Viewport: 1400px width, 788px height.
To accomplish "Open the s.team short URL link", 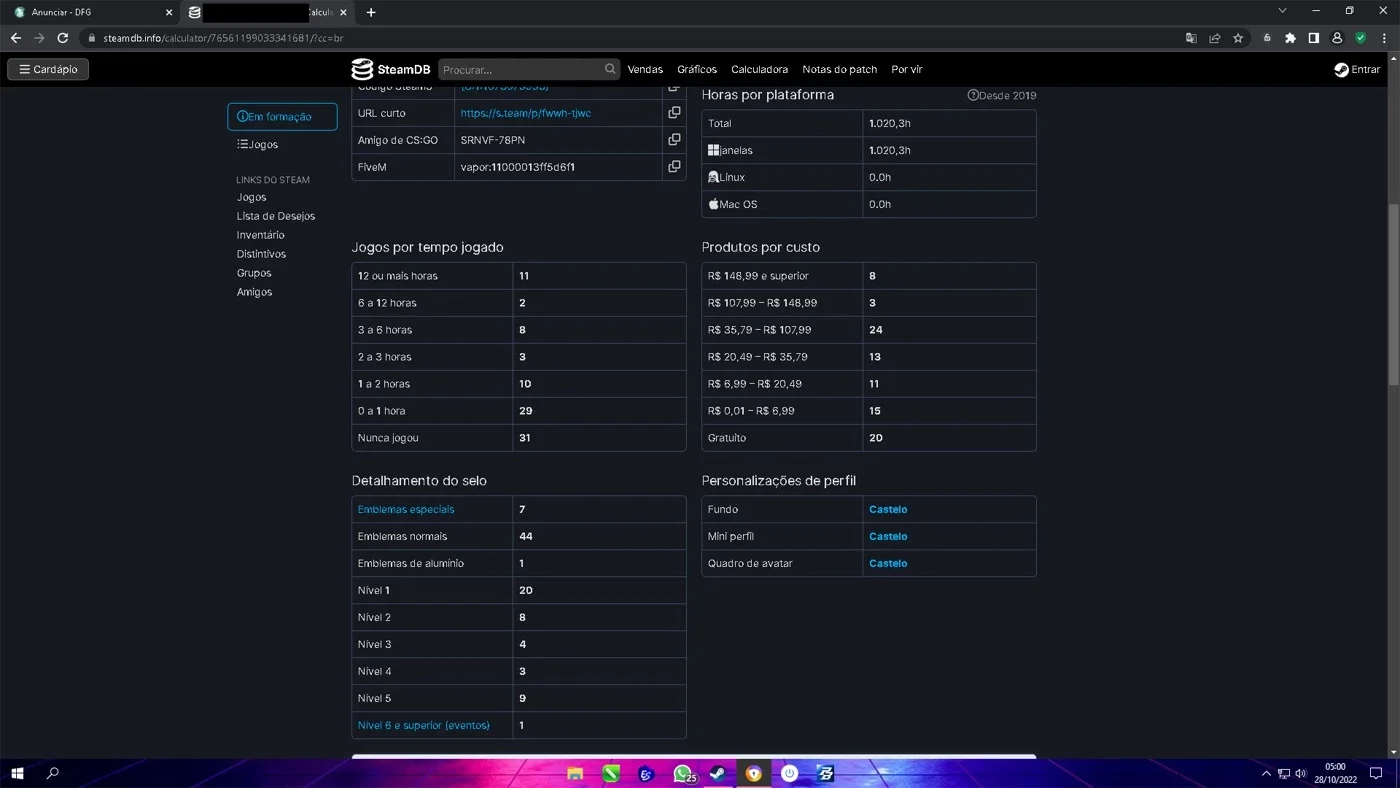I will point(525,113).
